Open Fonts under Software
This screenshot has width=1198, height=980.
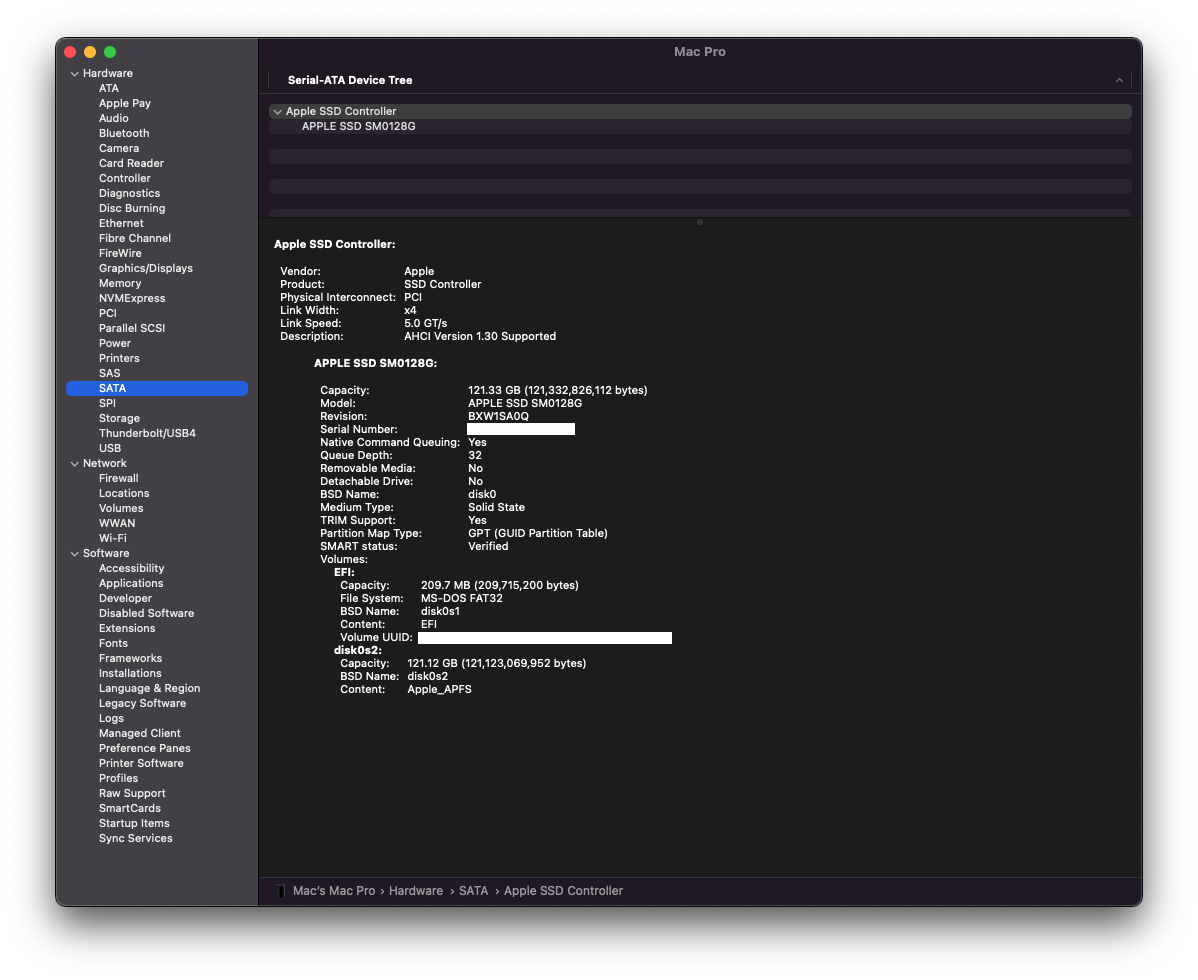pos(113,643)
